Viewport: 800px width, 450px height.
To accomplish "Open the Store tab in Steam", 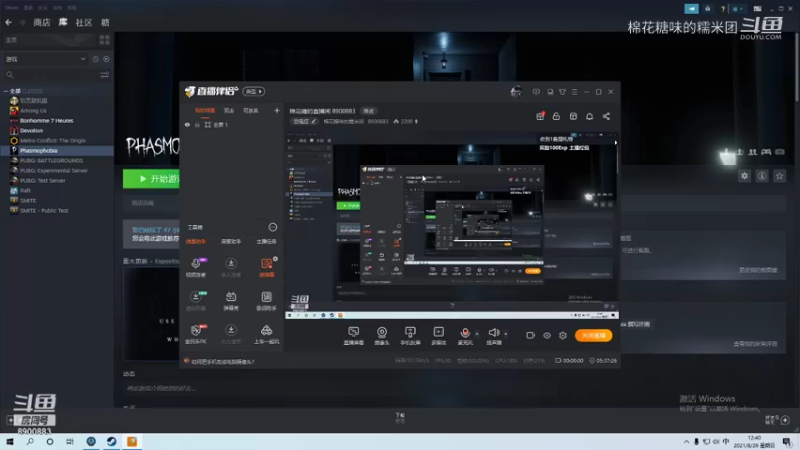I will tap(42, 22).
